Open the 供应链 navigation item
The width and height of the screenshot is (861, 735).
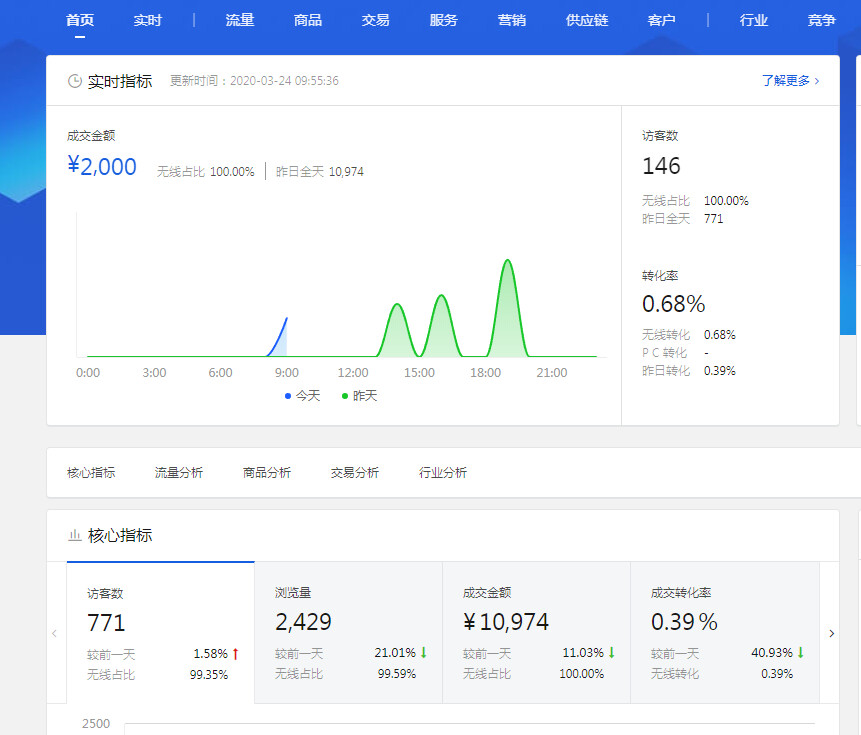point(587,20)
